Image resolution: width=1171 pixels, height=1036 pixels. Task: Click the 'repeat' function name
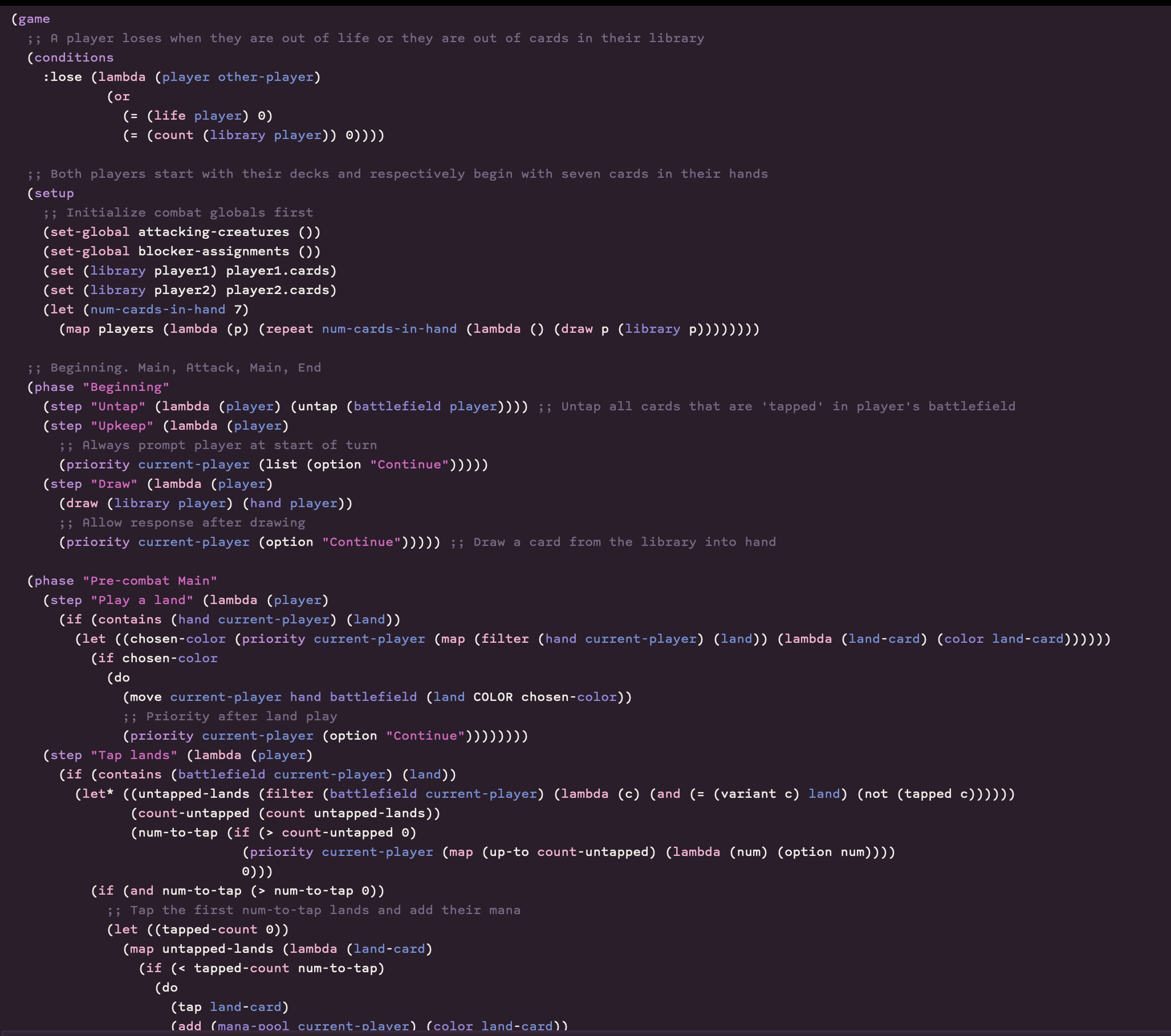click(289, 329)
